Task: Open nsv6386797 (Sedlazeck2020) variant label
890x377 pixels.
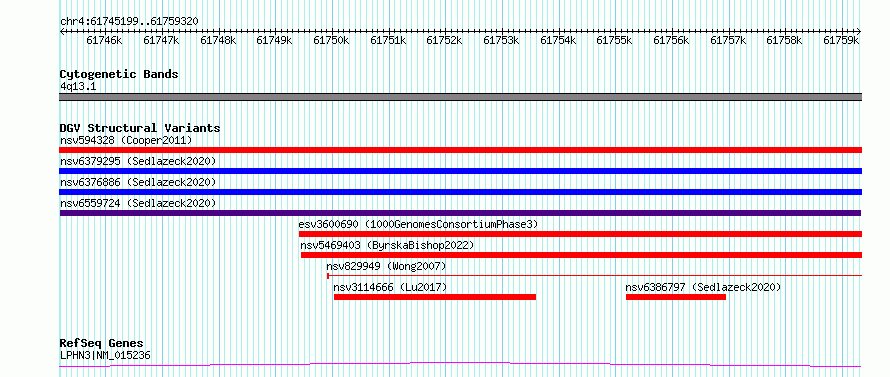Action: point(703,287)
